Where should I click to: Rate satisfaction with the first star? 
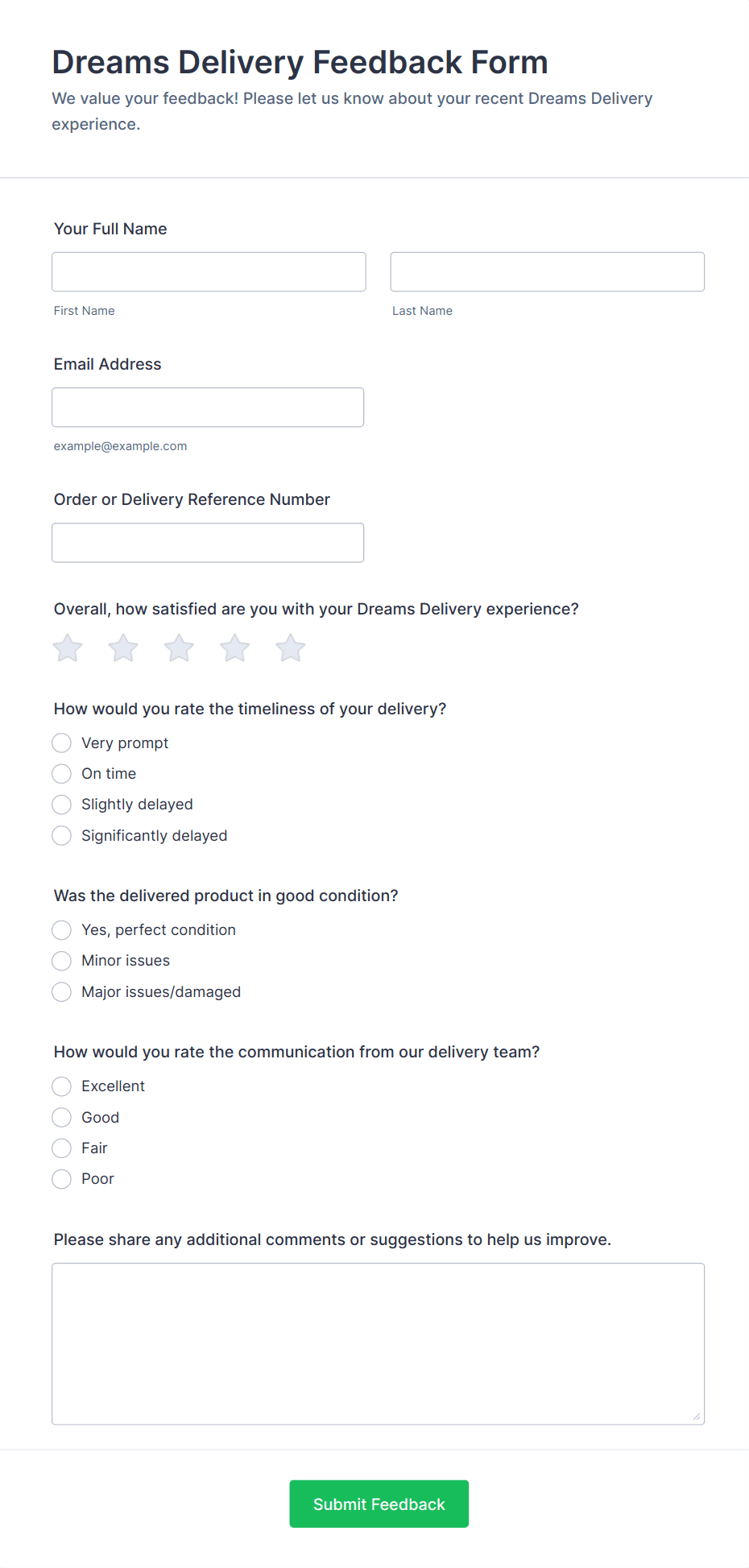68,648
